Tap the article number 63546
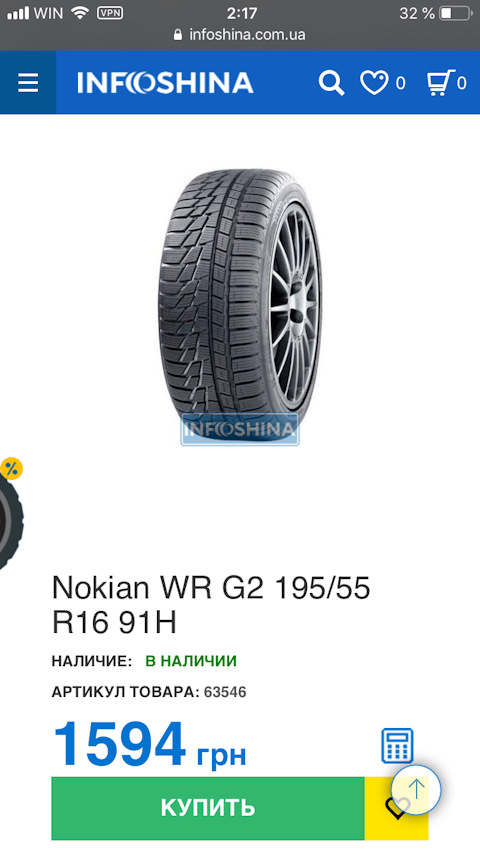The height and width of the screenshot is (854, 480). 225,692
